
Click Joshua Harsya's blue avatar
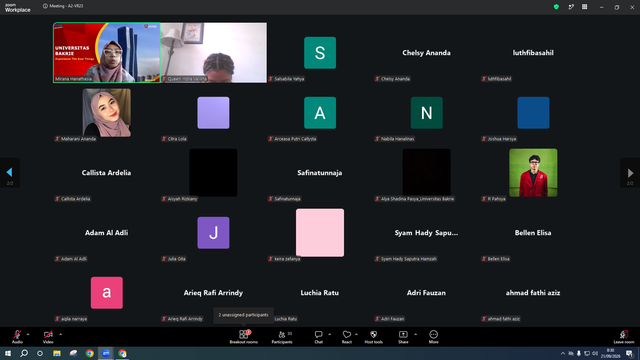[x=533, y=113]
